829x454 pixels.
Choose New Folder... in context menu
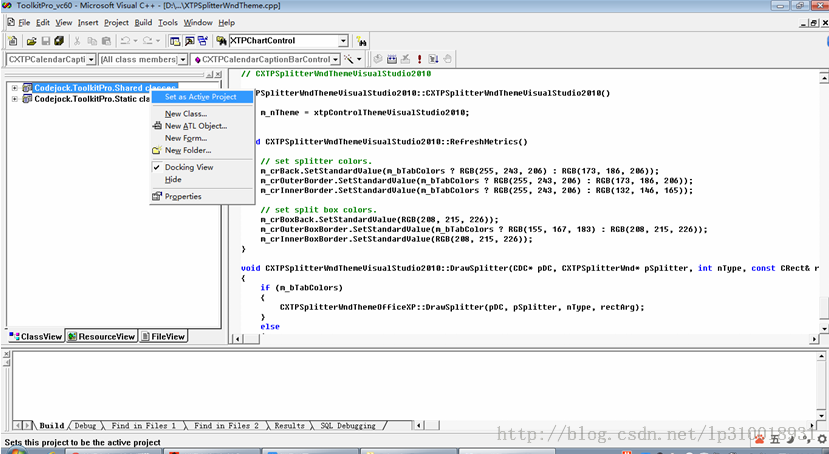coord(202,150)
